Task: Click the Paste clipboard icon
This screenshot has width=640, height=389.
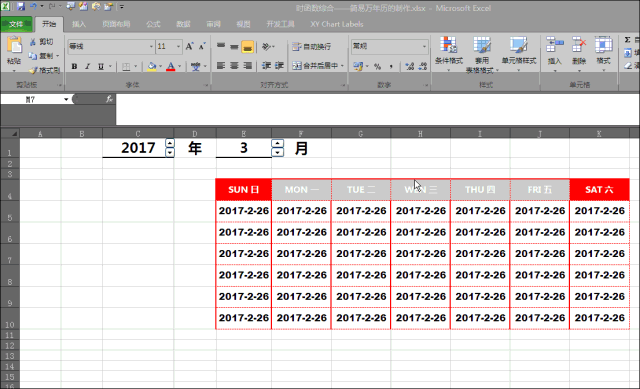Action: point(14,46)
